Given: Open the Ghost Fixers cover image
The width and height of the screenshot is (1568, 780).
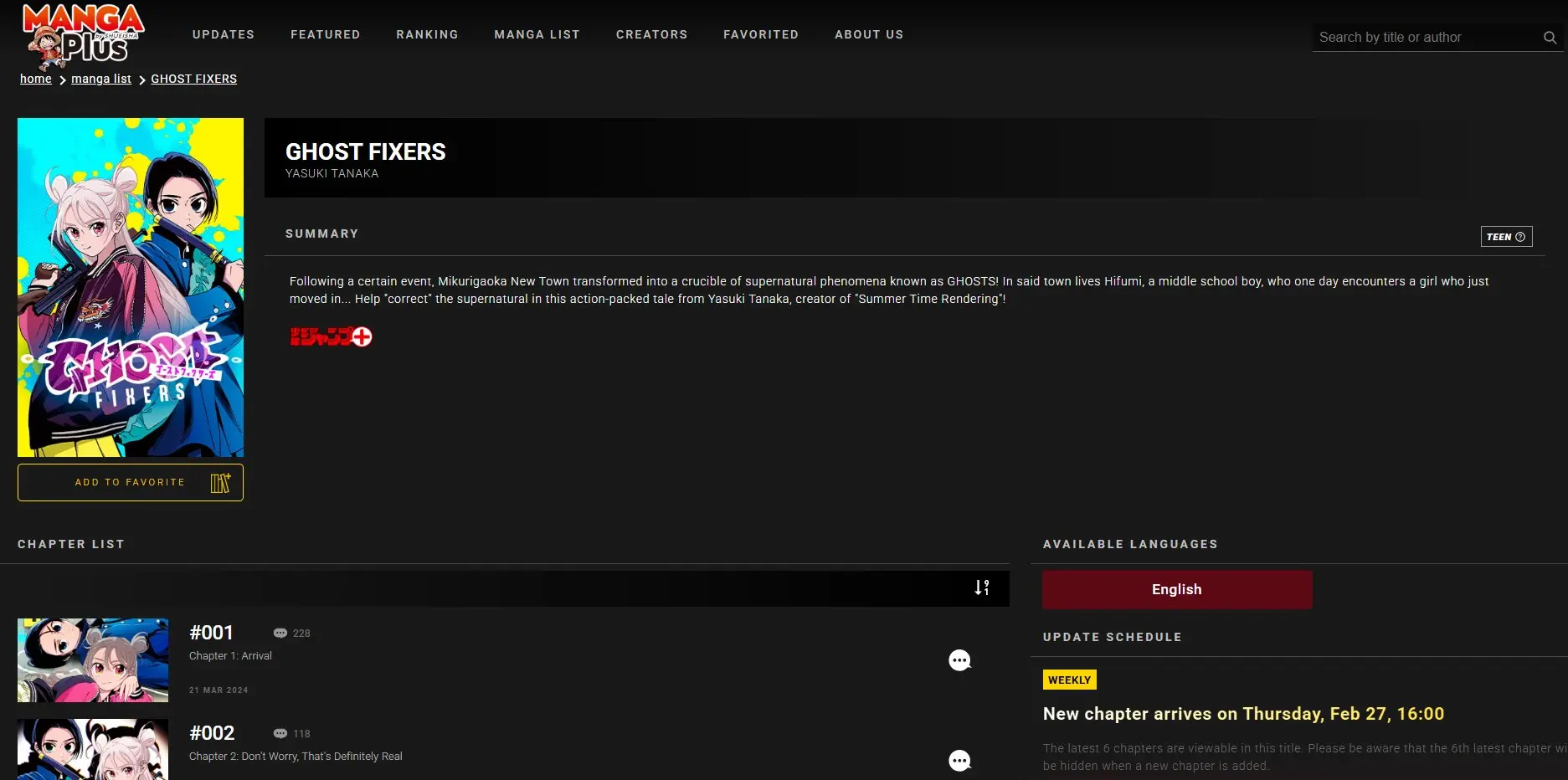Looking at the screenshot, I should pyautogui.click(x=131, y=287).
